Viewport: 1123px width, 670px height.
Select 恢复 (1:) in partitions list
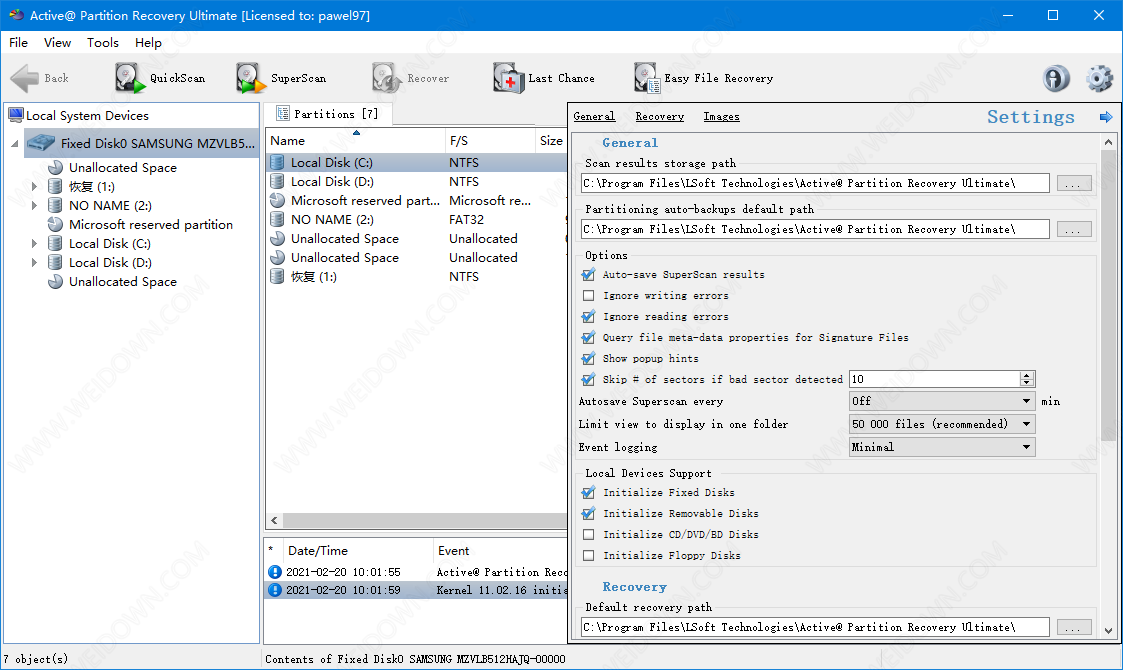pyautogui.click(x=415, y=277)
